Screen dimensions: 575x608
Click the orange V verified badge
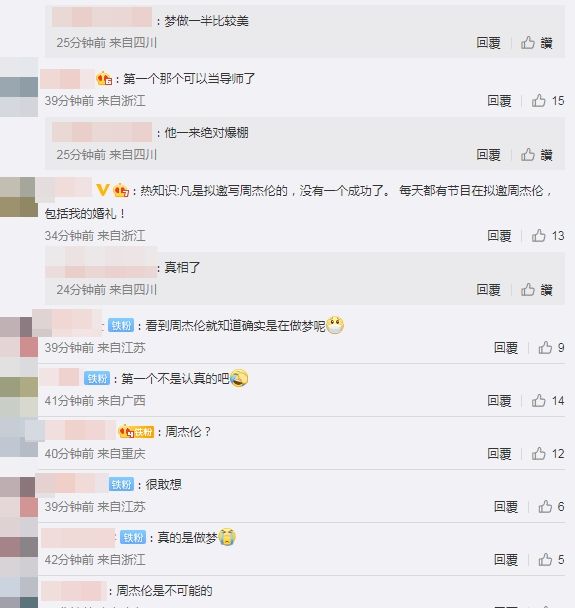(x=102, y=190)
